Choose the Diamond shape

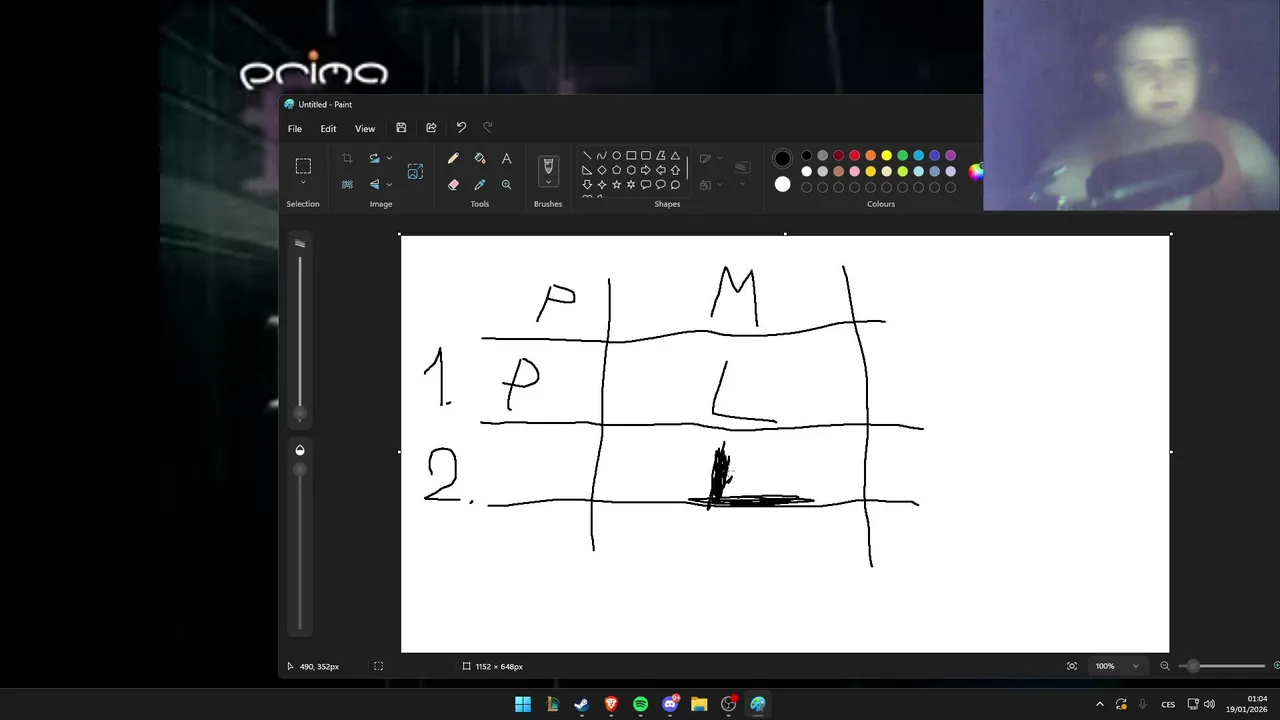601,170
